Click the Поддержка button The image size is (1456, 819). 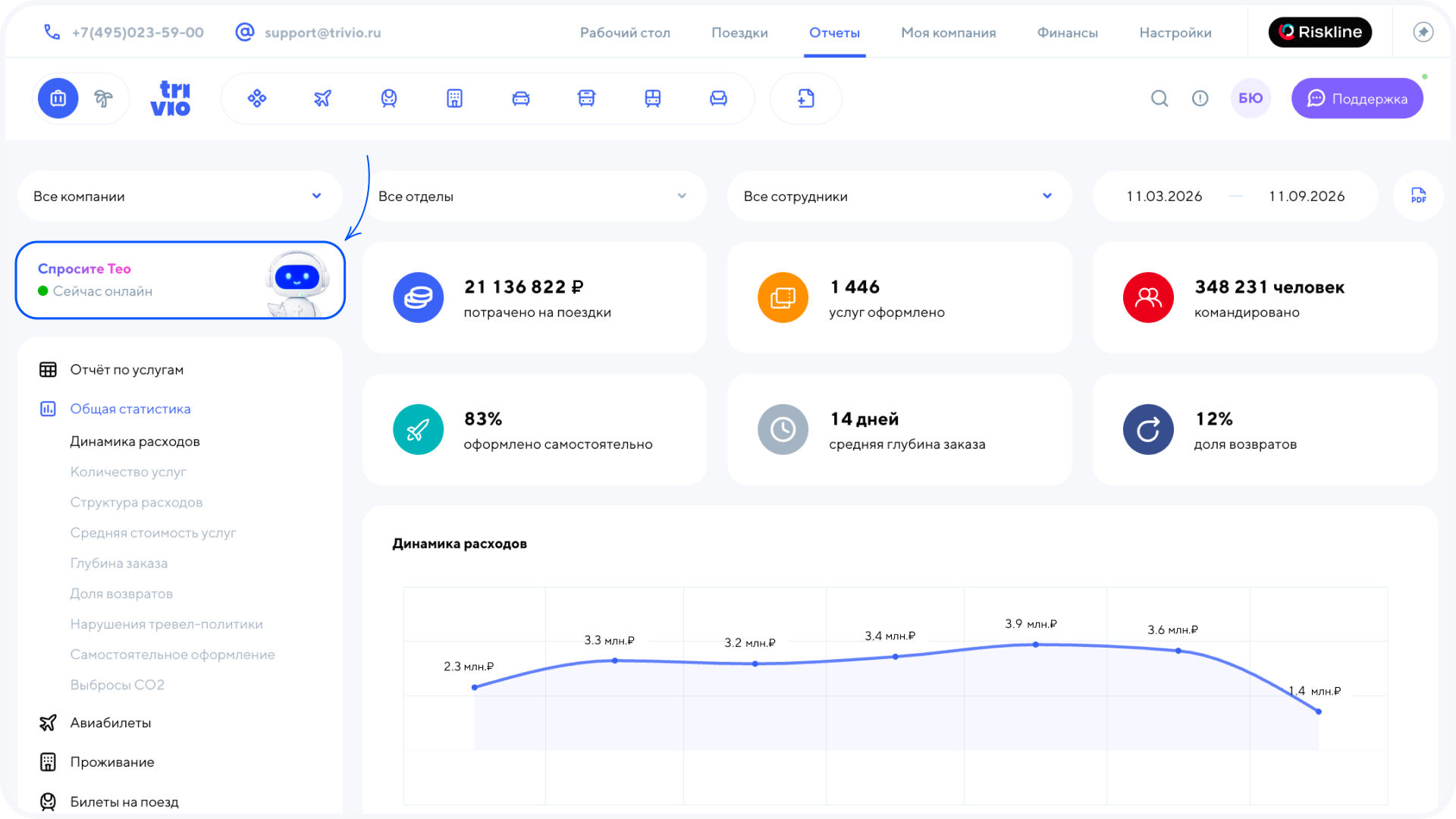pos(1357,99)
